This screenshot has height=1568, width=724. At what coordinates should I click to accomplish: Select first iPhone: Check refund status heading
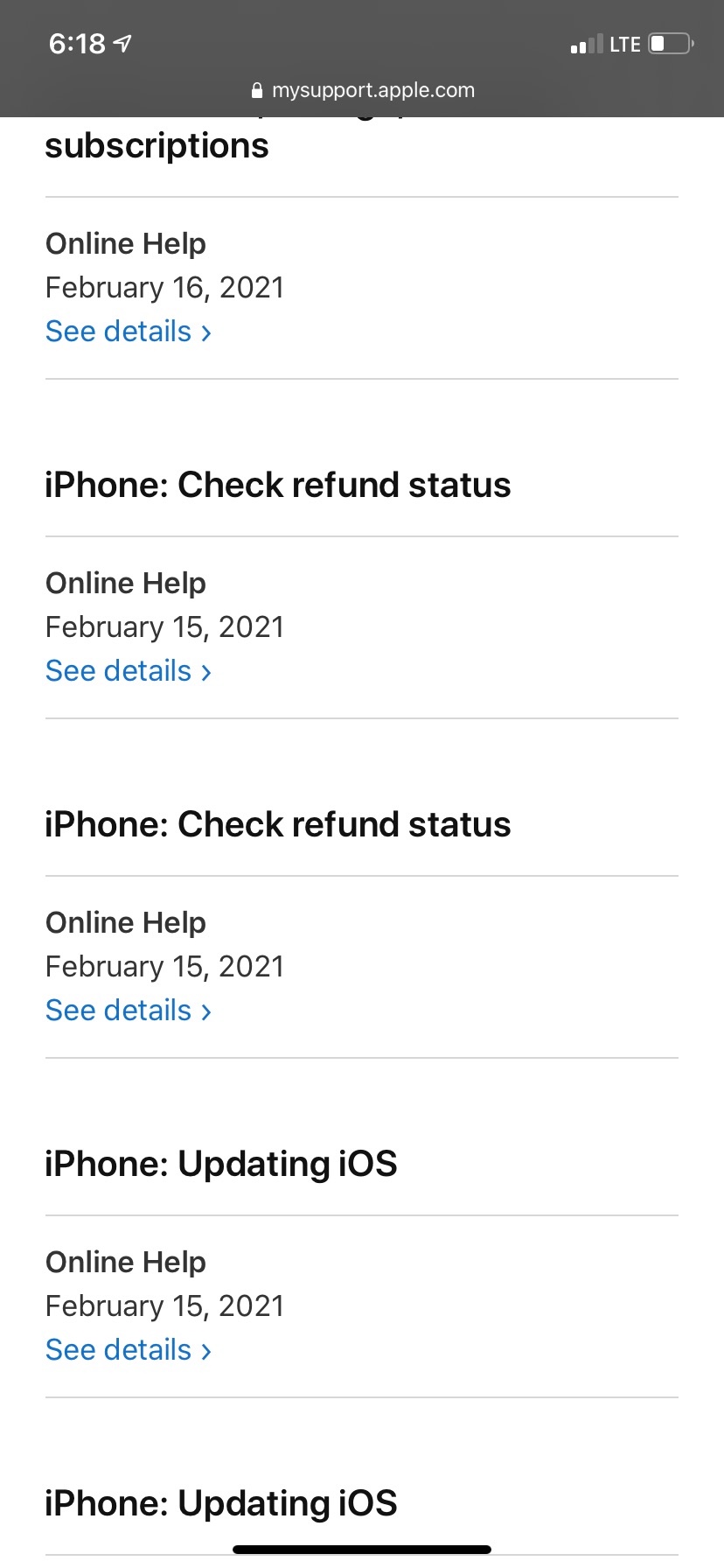[x=277, y=485]
